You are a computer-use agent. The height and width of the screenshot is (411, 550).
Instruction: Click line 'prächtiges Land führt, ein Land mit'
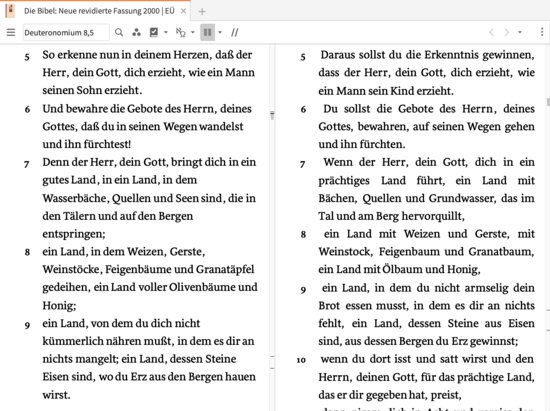[427, 181]
